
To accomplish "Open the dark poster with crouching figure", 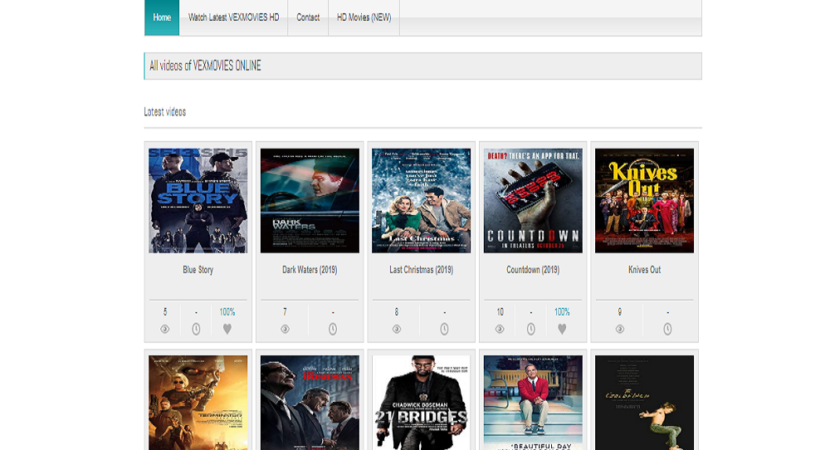I will coord(644,403).
